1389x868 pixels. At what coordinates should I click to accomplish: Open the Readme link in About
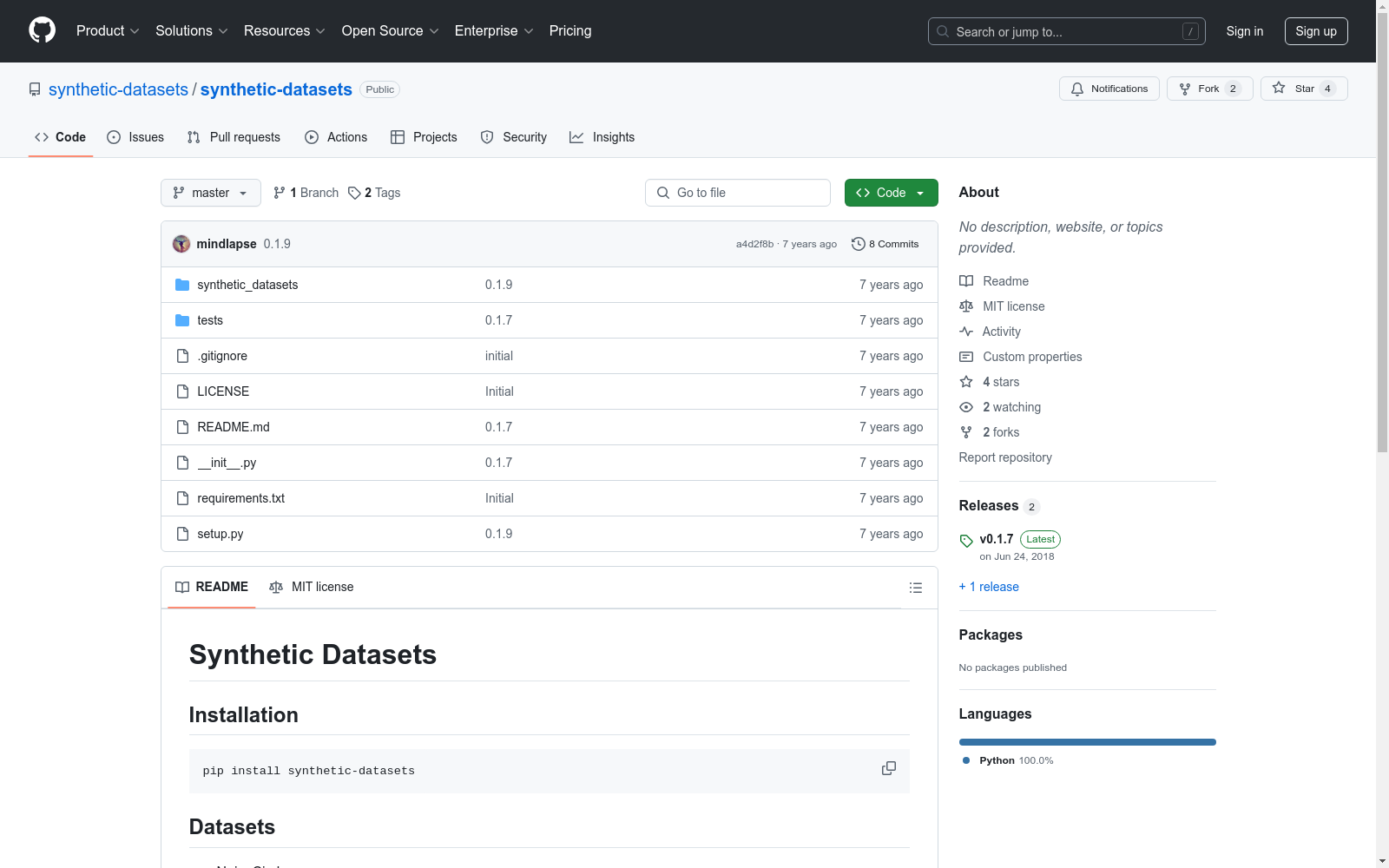994,281
